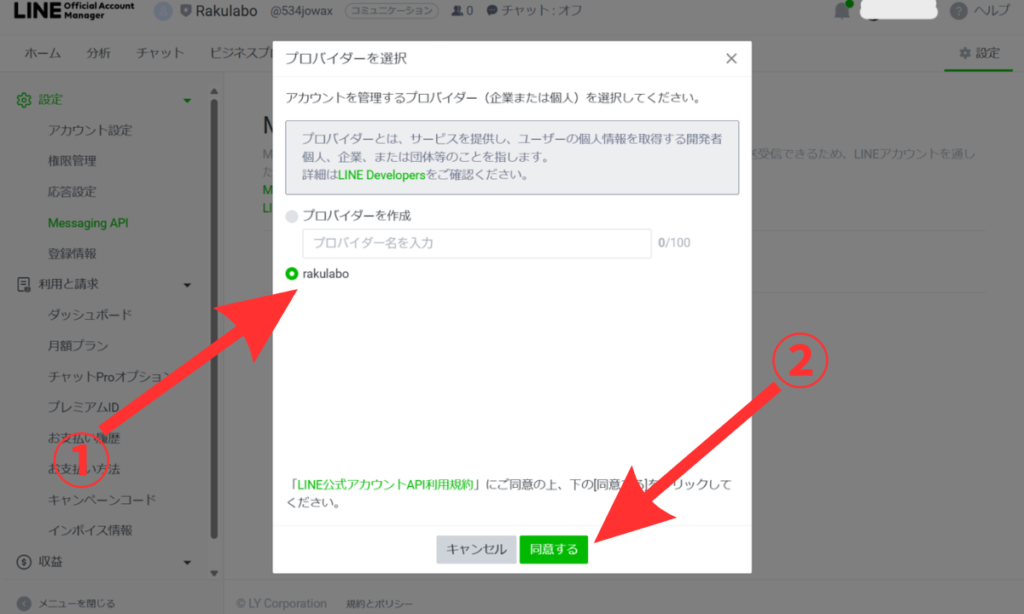
Task: Open キャンペーンコード in the sidebar
Action: pyautogui.click(x=101, y=500)
